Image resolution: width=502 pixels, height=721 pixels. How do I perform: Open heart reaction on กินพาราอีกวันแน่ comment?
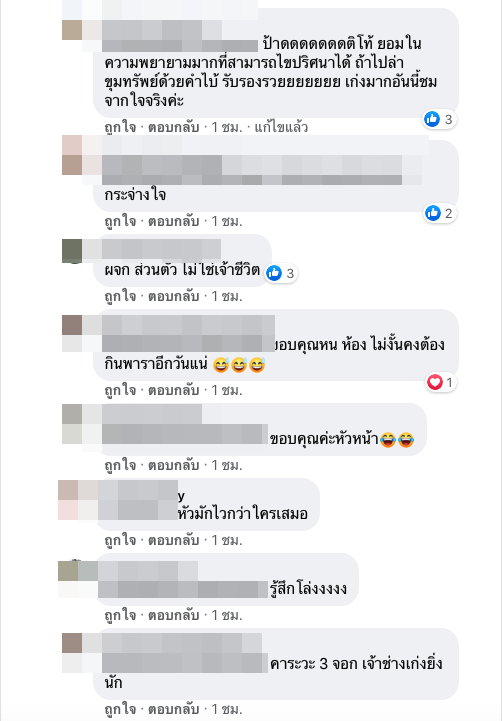[x=440, y=382]
